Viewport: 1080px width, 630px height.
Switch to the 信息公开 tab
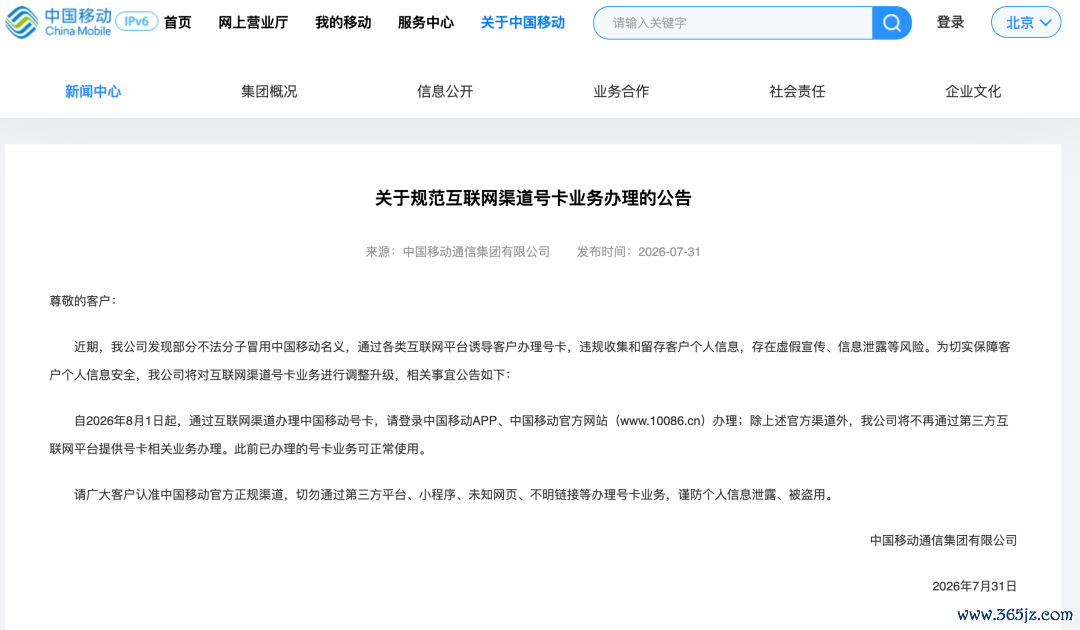coord(445,92)
